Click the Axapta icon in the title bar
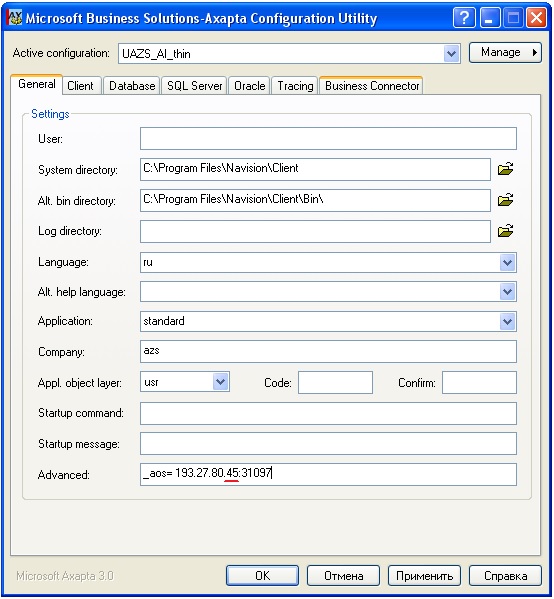 [x=15, y=18]
